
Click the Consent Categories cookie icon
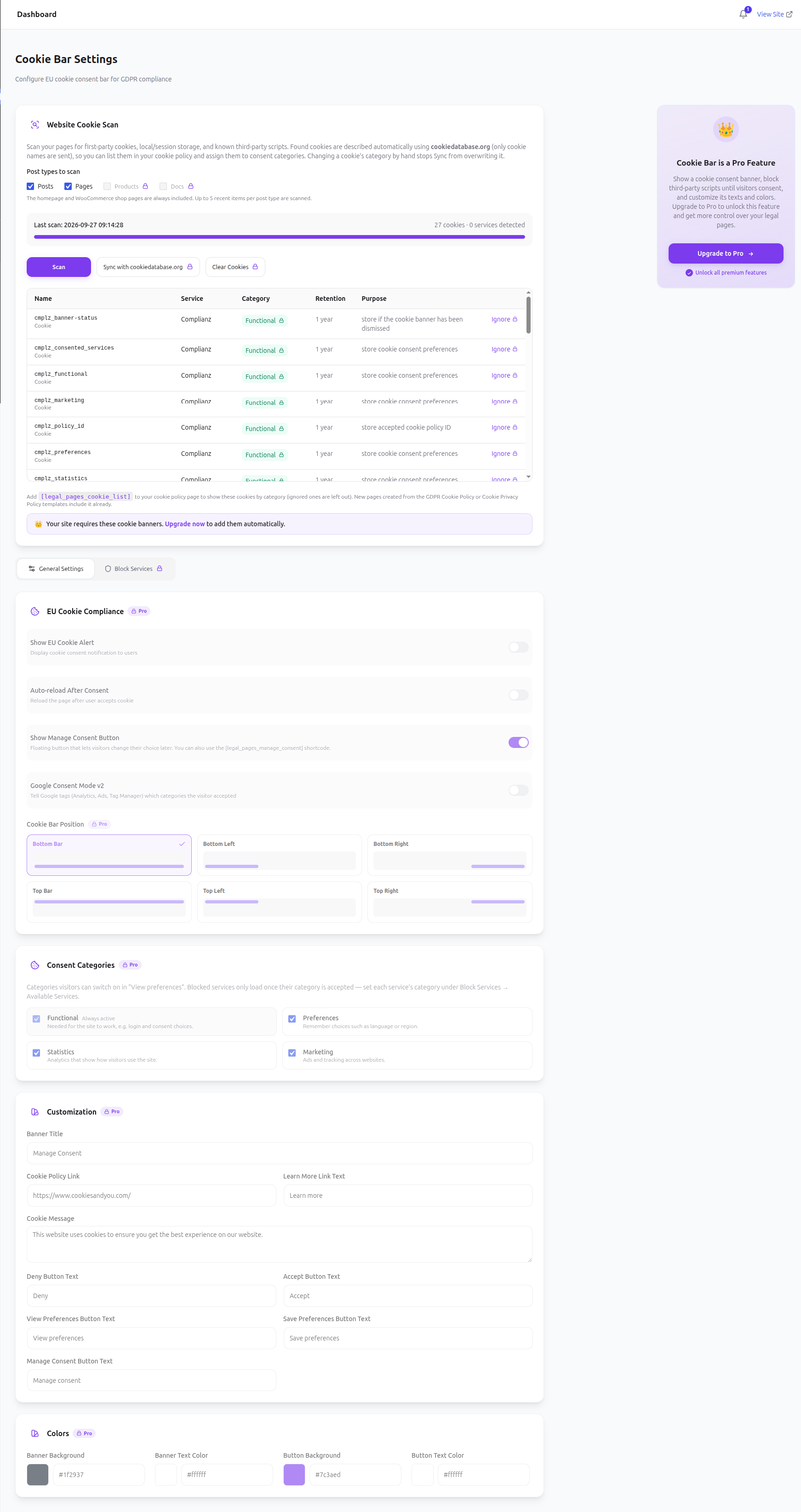(34, 965)
